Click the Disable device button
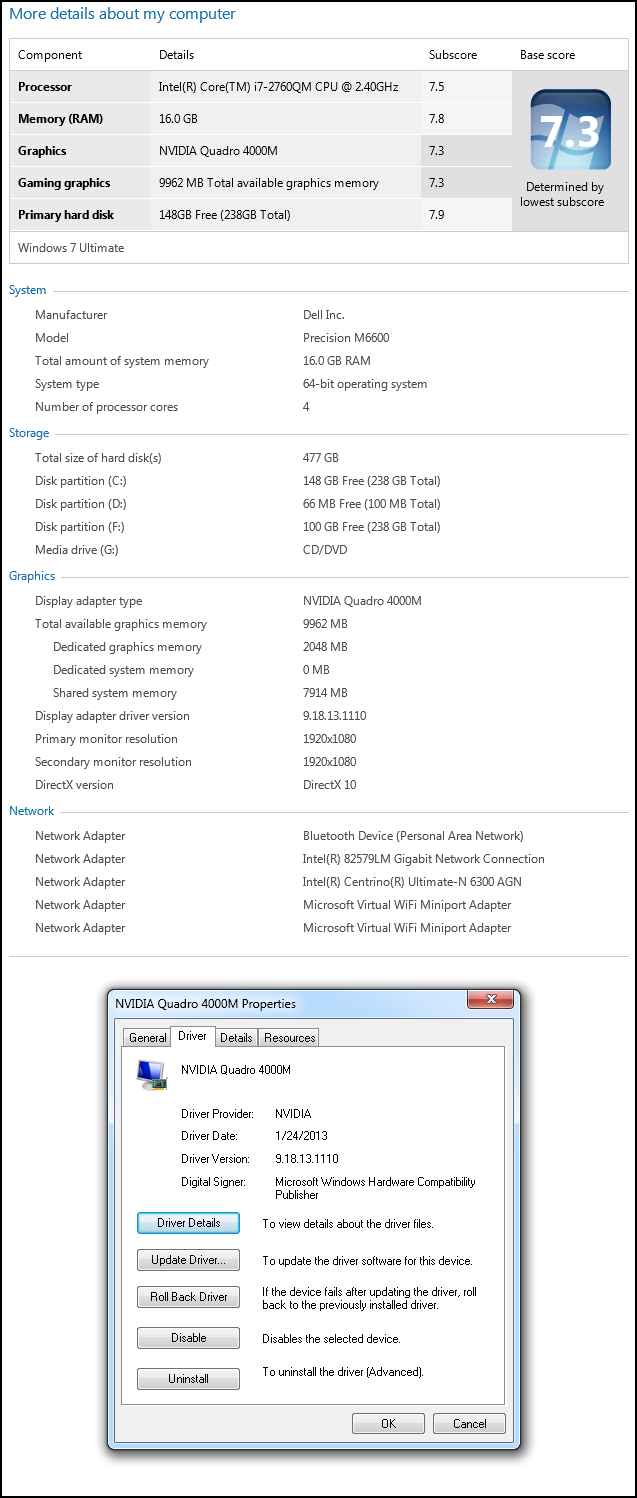 tap(188, 1338)
